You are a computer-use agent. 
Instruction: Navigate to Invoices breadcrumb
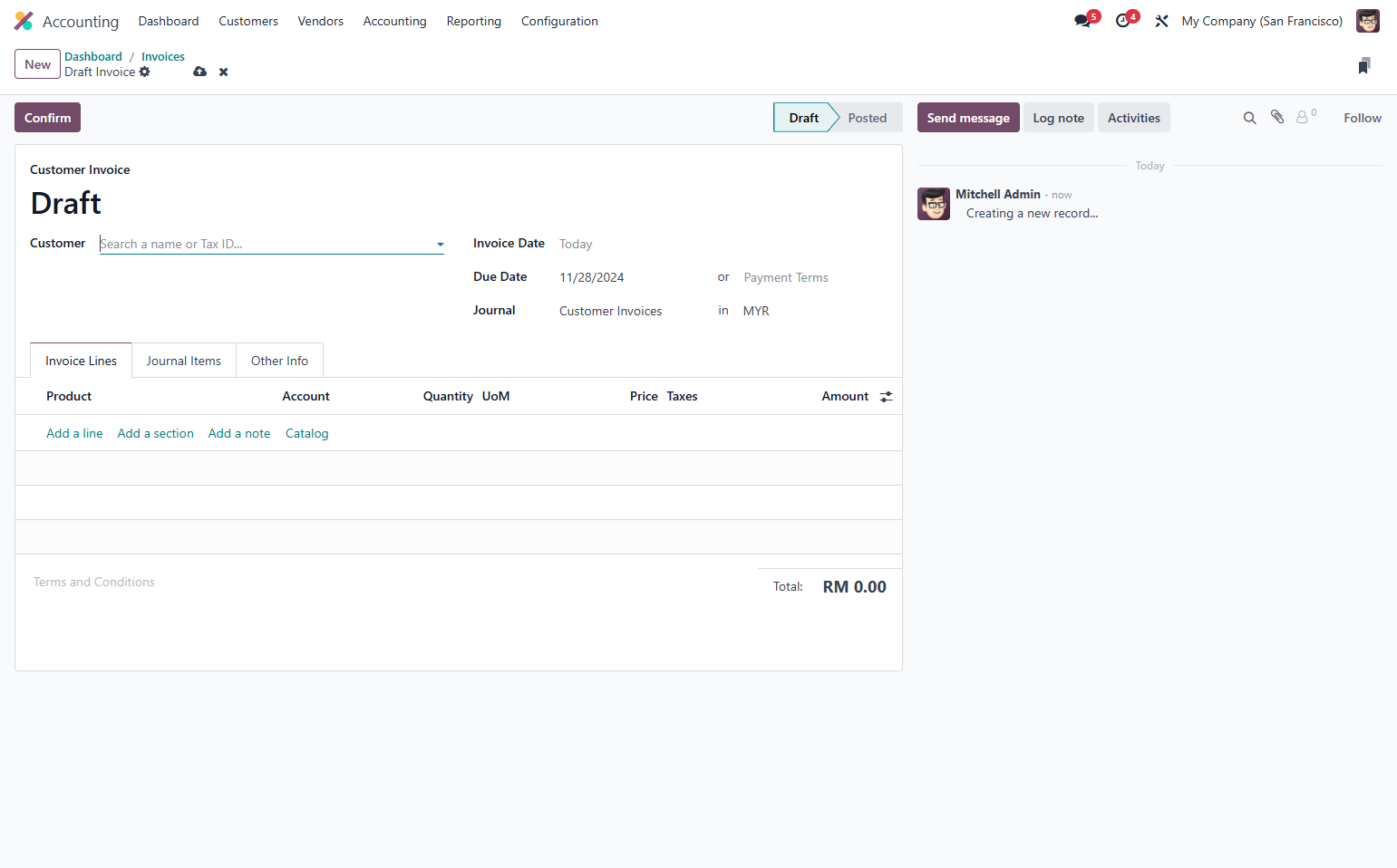tap(163, 56)
